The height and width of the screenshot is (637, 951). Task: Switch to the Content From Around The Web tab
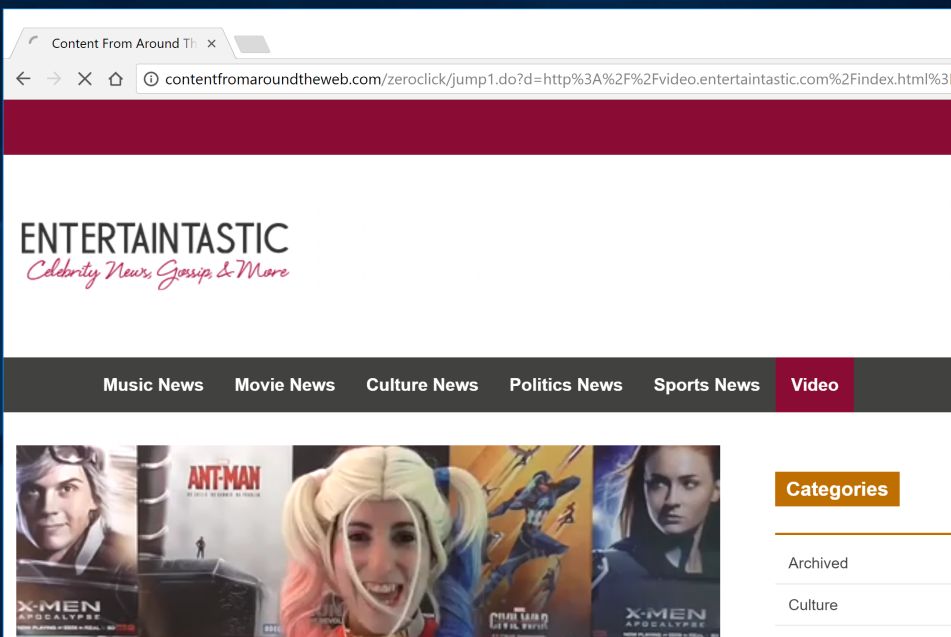(125, 43)
